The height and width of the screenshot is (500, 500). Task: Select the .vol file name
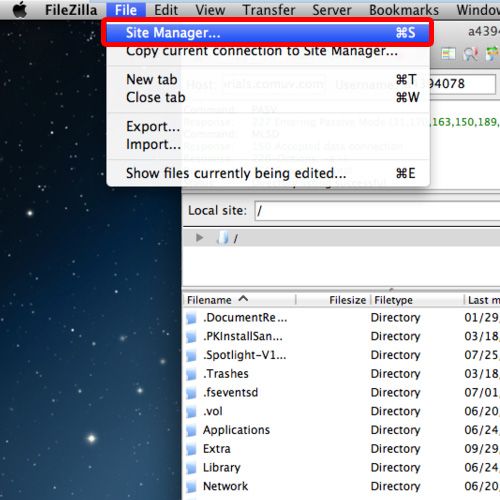click(213, 411)
